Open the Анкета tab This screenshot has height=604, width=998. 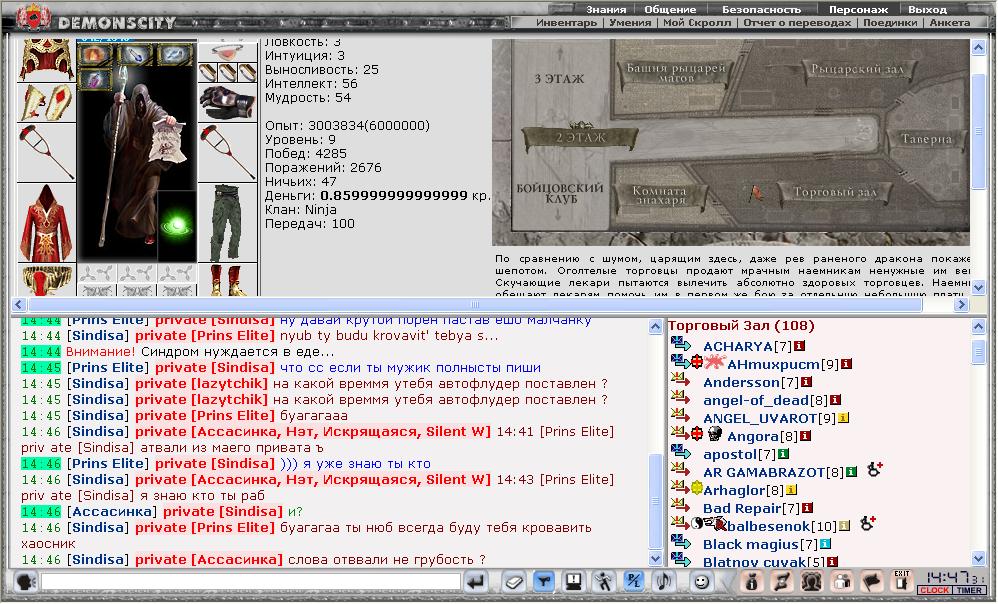950,22
